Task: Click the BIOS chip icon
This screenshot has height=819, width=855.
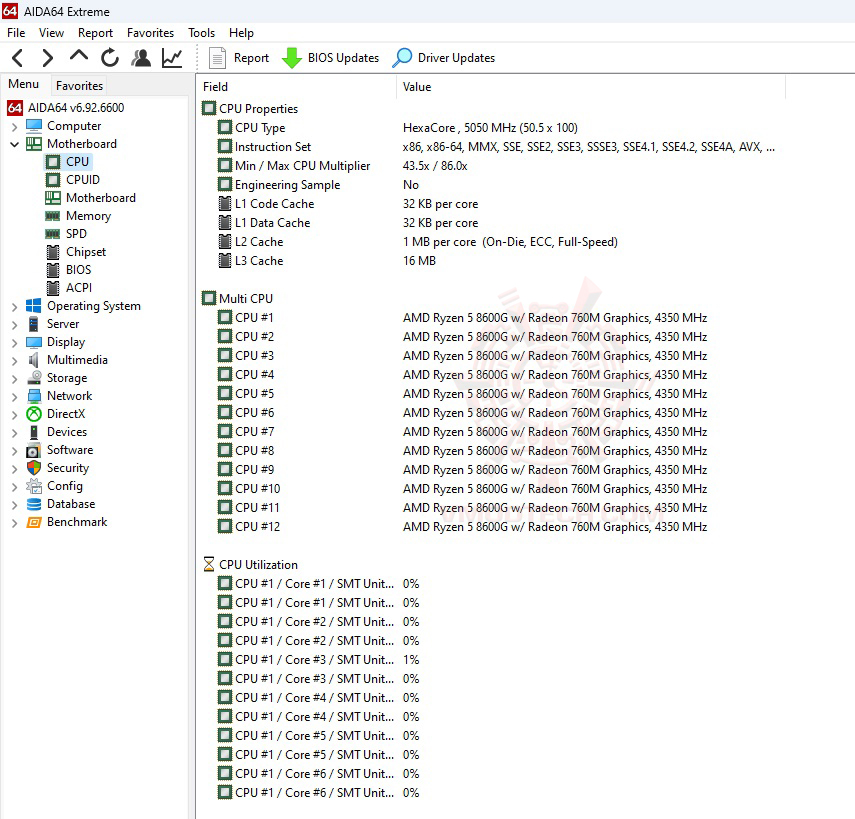Action: click(x=53, y=270)
